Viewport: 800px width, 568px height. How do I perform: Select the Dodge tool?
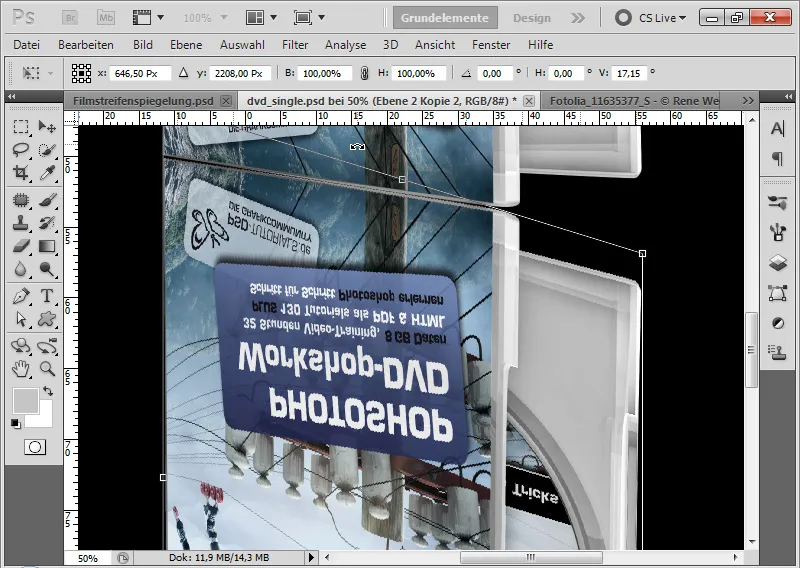(x=47, y=269)
